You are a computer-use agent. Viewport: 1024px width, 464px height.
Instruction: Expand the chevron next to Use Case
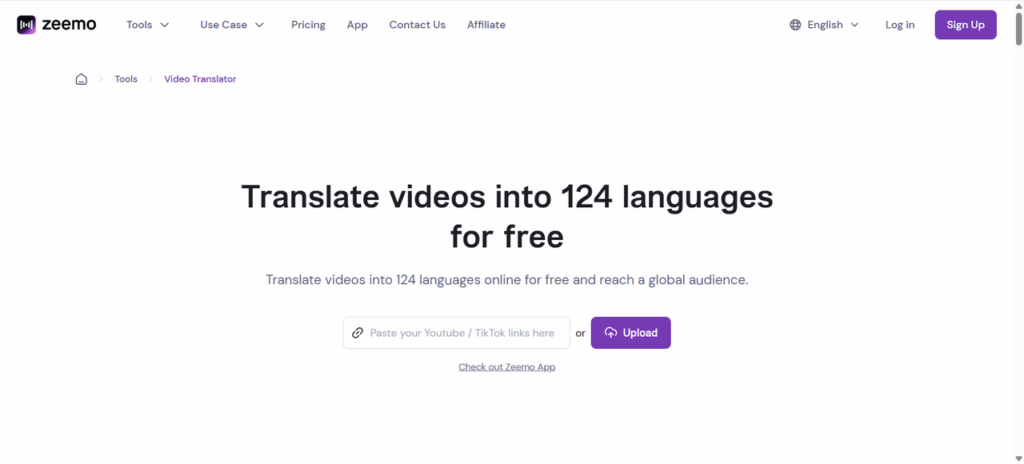[260, 25]
